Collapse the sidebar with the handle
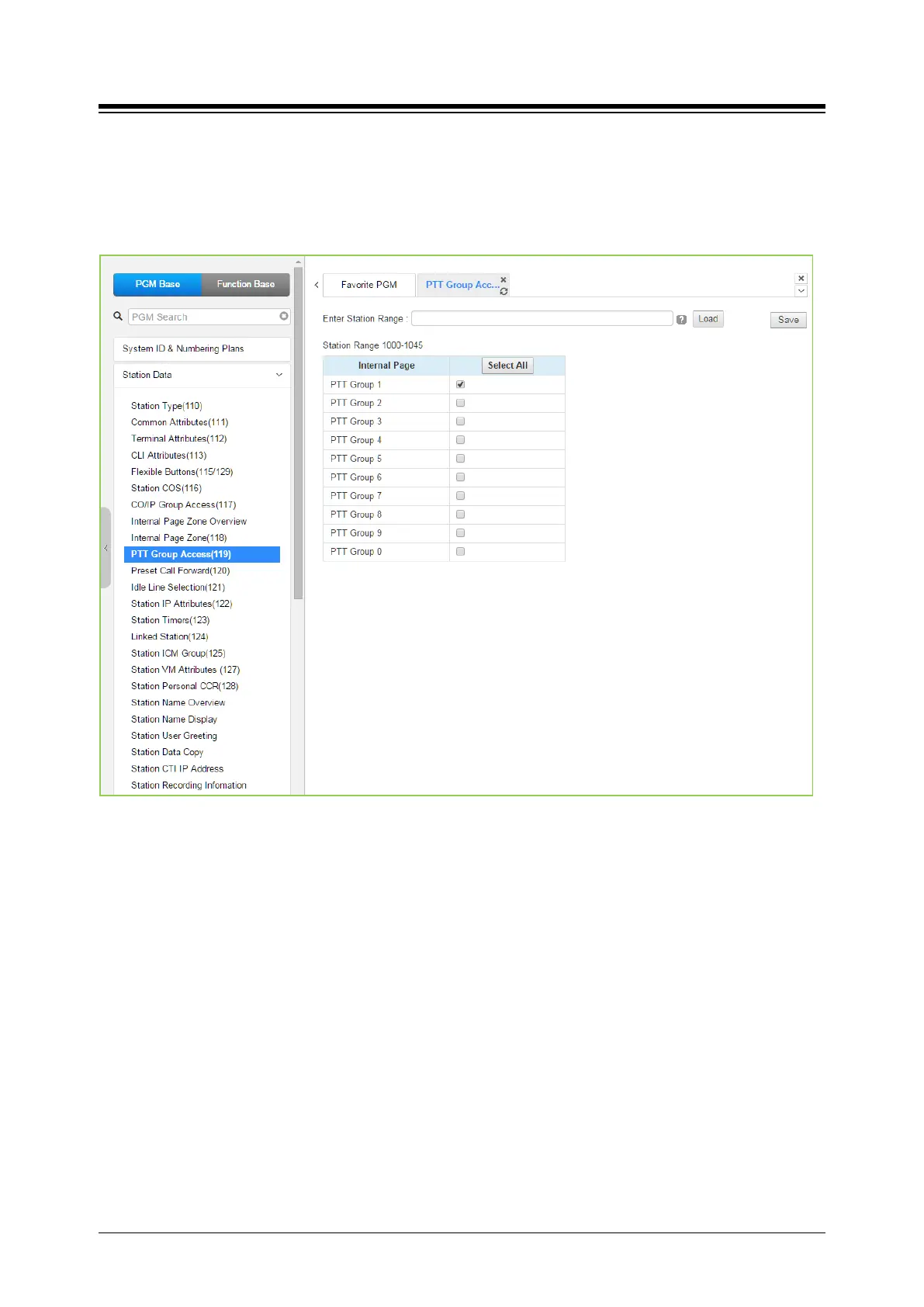This screenshot has height=1307, width=924. click(x=106, y=548)
